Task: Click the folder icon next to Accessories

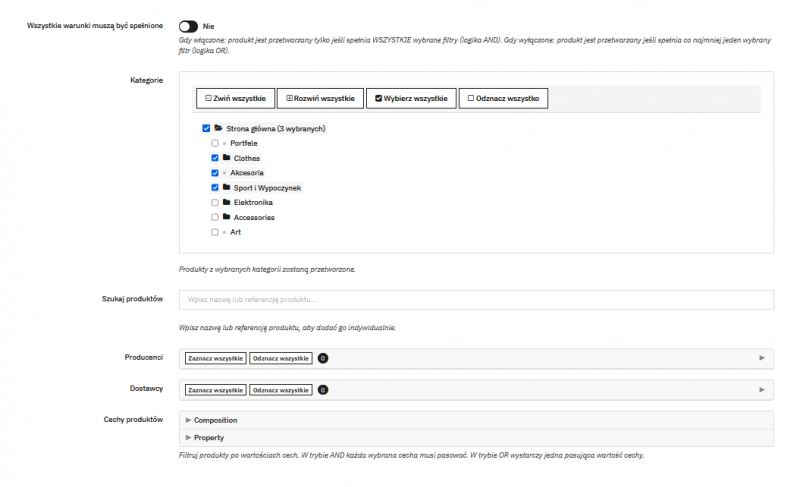Action: tap(227, 217)
